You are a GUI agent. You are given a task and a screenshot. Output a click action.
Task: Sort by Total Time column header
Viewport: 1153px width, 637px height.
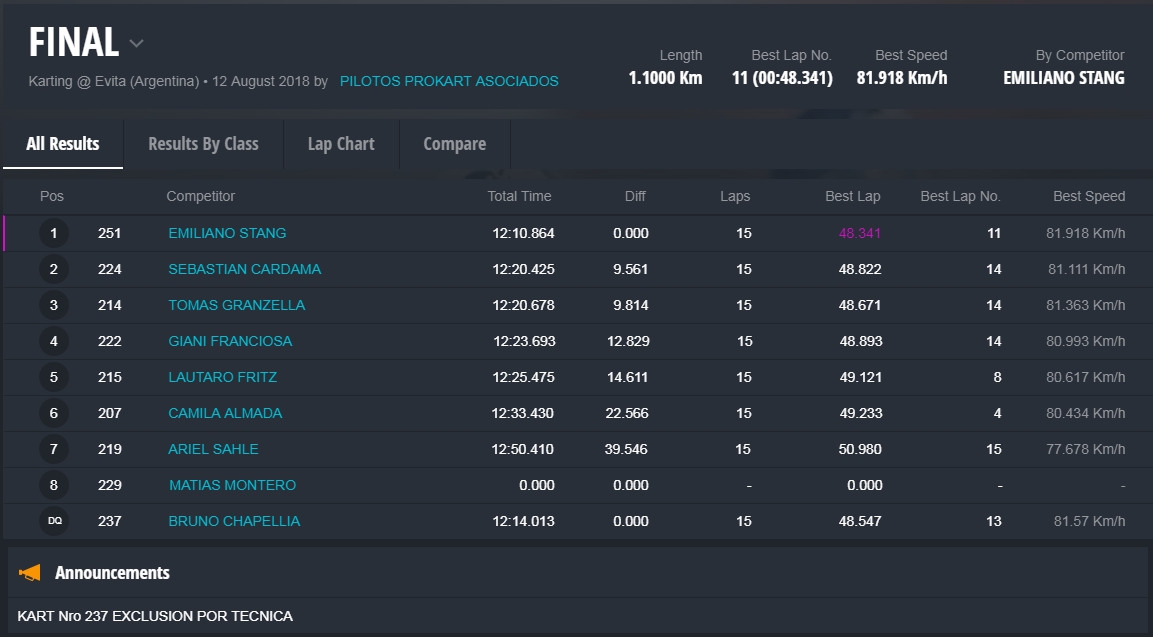tap(519, 196)
